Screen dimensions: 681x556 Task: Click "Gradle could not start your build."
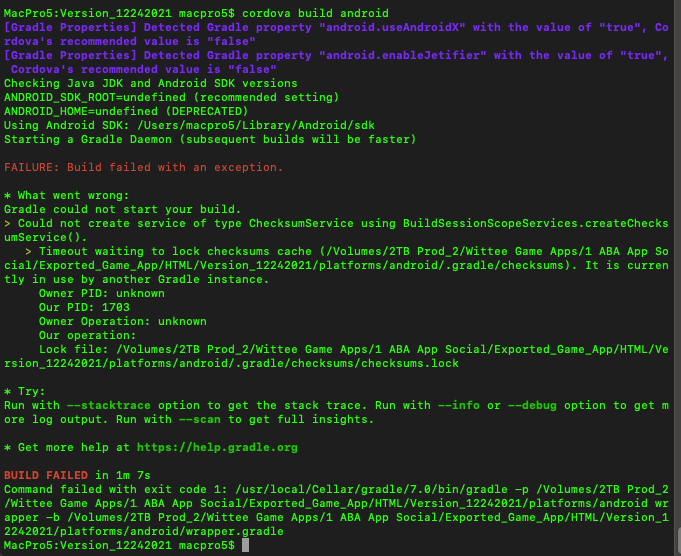coord(122,209)
